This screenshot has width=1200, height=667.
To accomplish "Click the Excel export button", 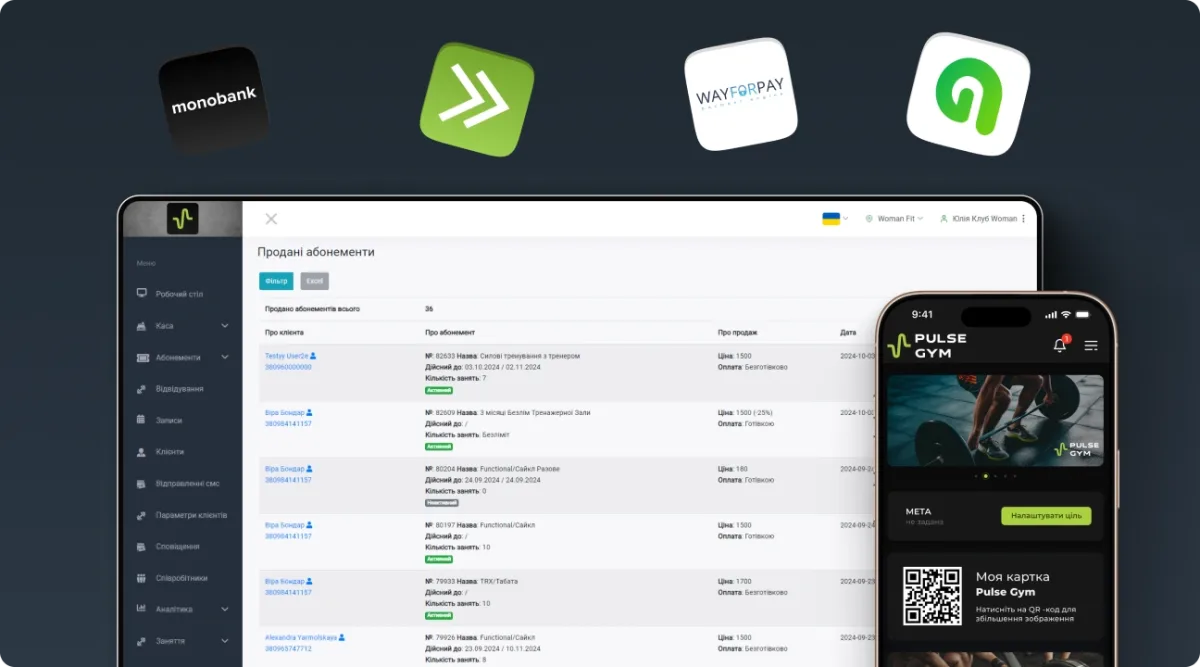I will [315, 282].
